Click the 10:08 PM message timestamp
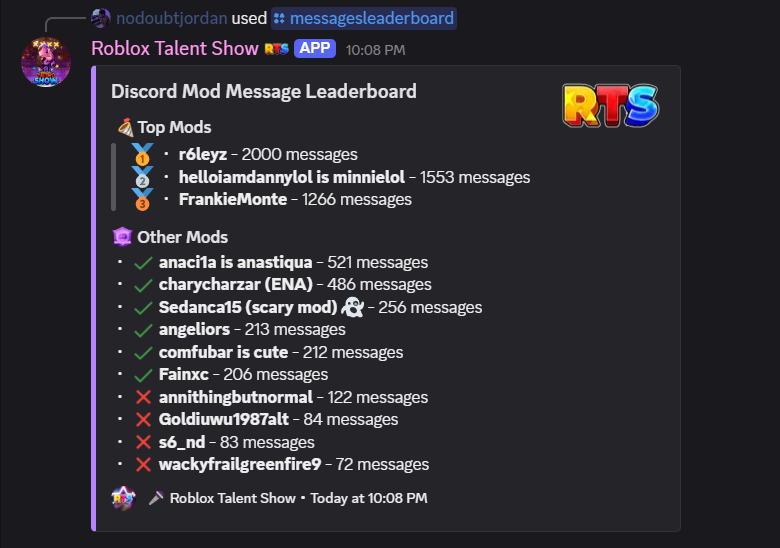This screenshot has width=780, height=548. [376, 50]
